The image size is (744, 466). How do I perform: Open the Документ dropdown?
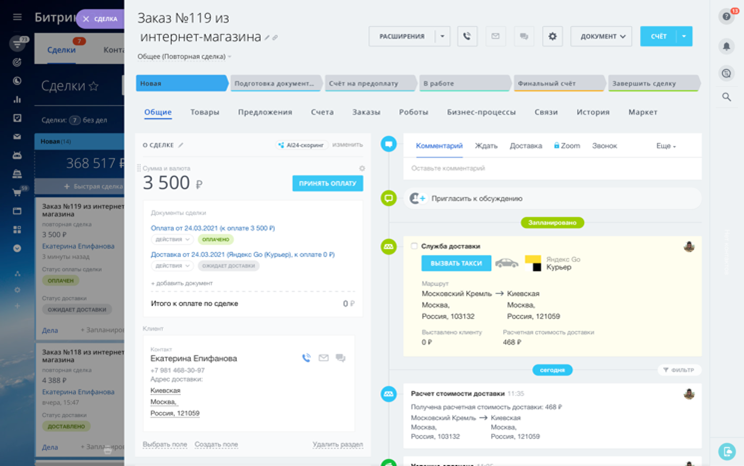click(601, 36)
